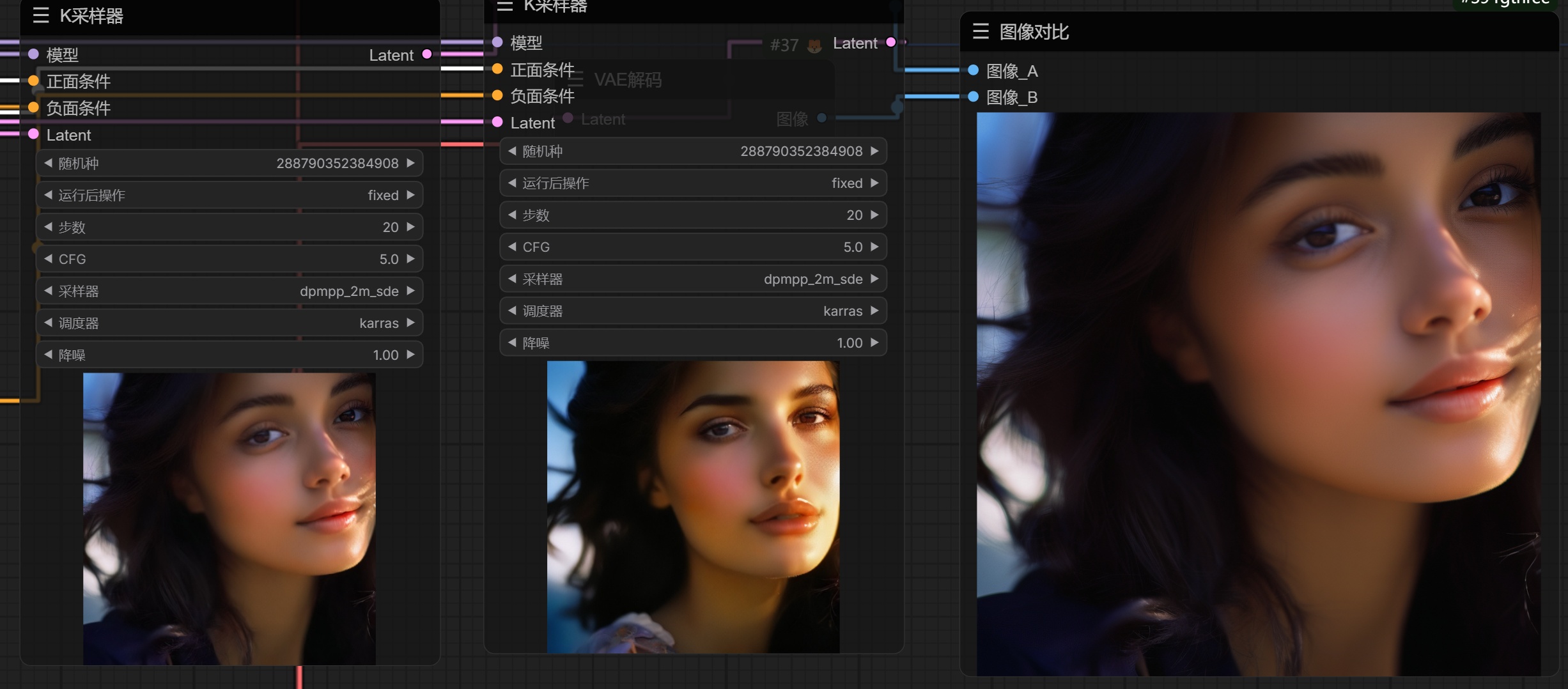Open 调度器 karras dropdown on middle K采样器

pos(694,311)
